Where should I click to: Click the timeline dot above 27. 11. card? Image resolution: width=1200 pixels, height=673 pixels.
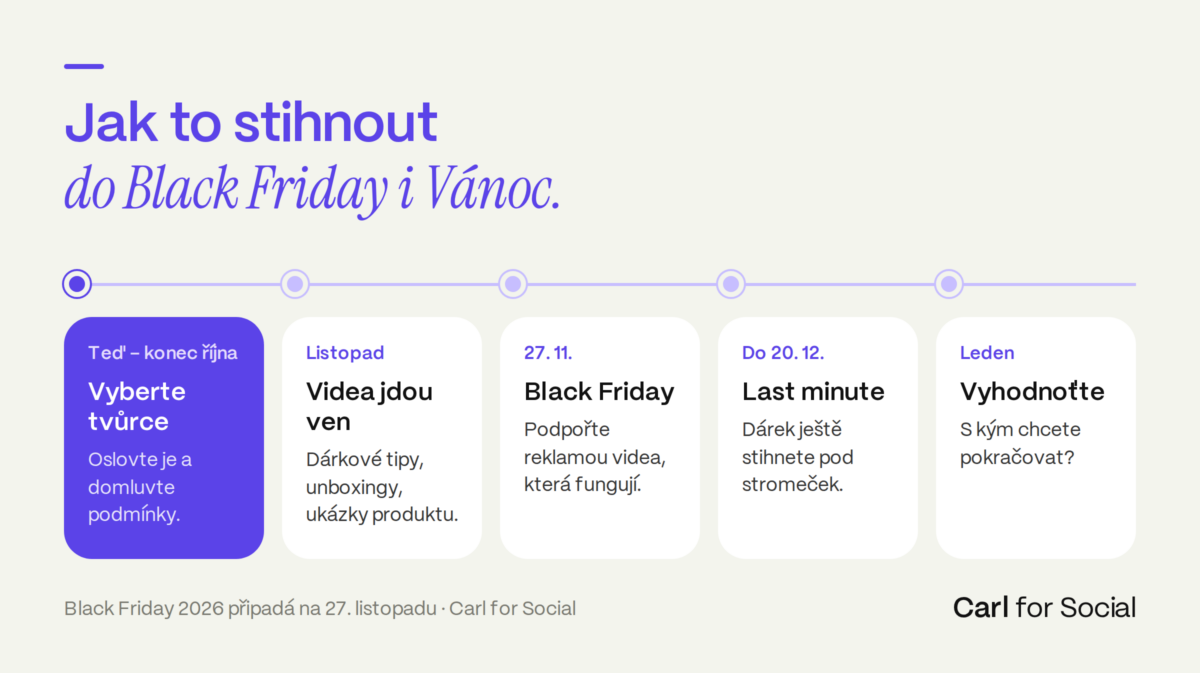[513, 284]
